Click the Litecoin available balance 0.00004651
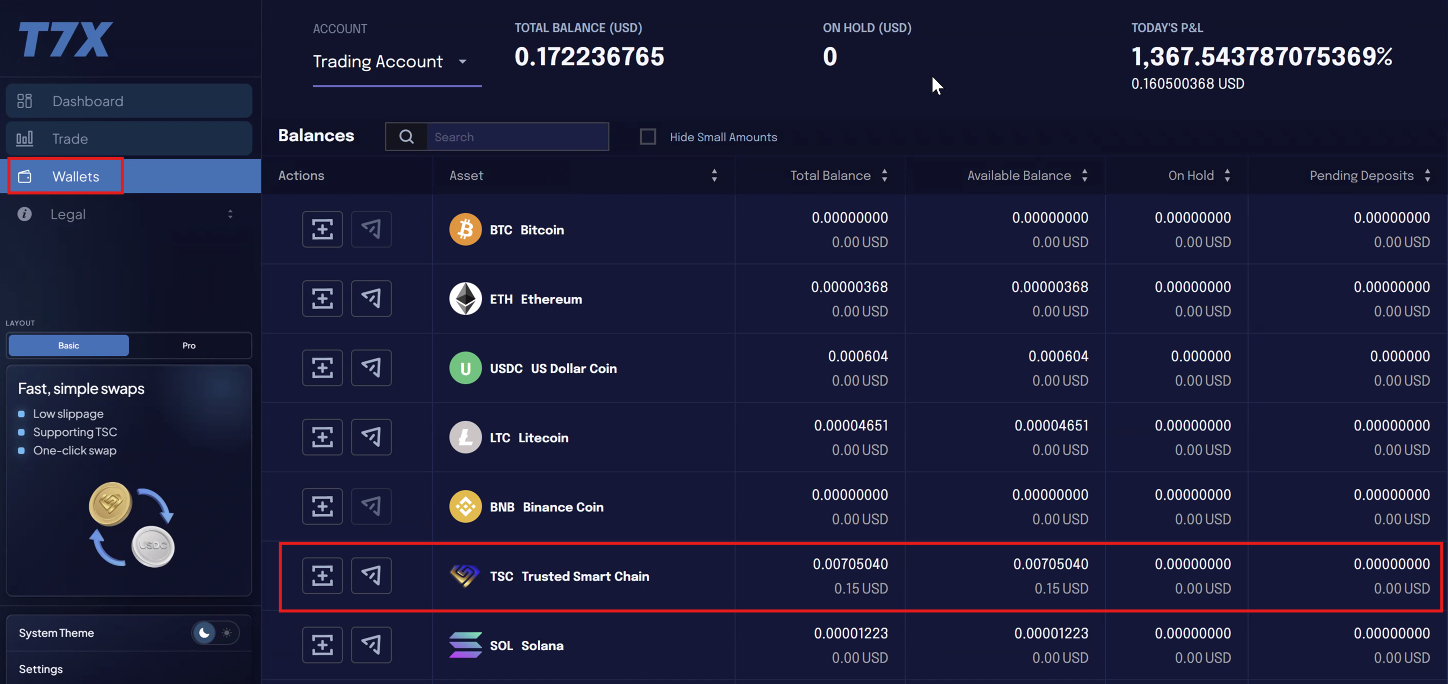The image size is (1448, 684). click(x=1051, y=425)
